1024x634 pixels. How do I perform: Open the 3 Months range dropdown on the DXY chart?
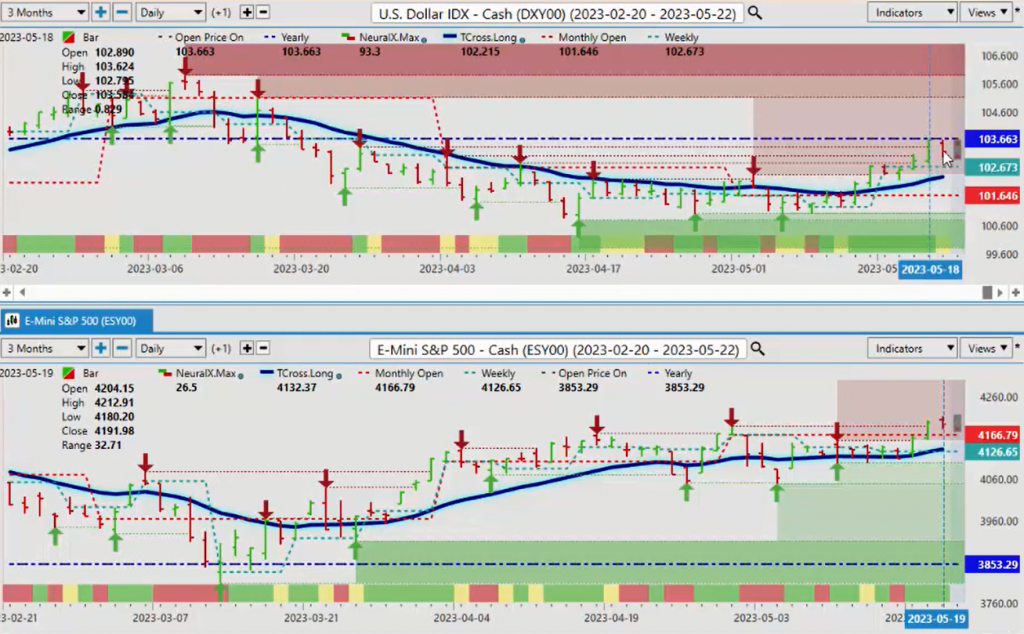pos(44,12)
